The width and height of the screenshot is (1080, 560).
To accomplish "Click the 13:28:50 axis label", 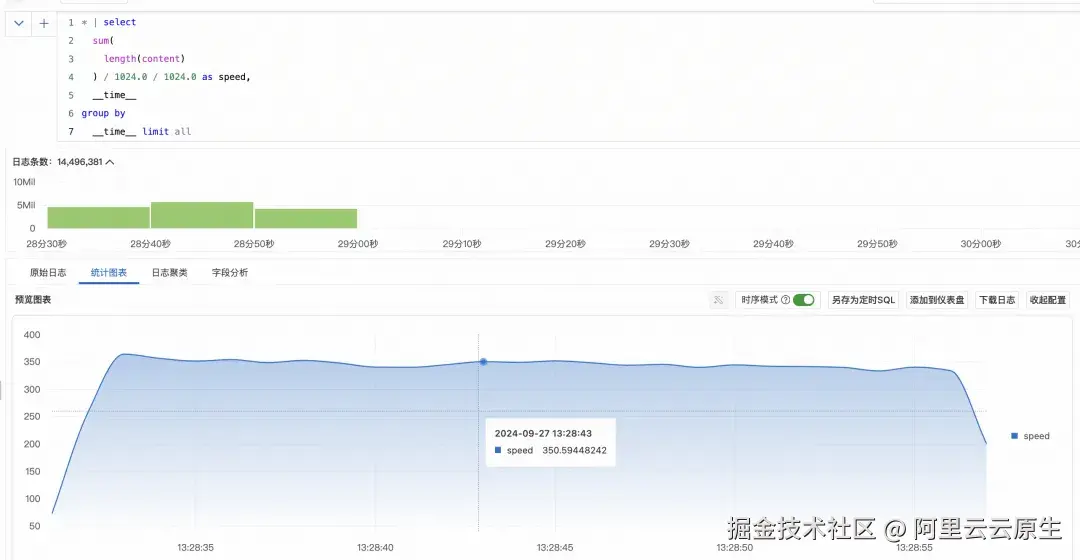I will tap(735, 548).
